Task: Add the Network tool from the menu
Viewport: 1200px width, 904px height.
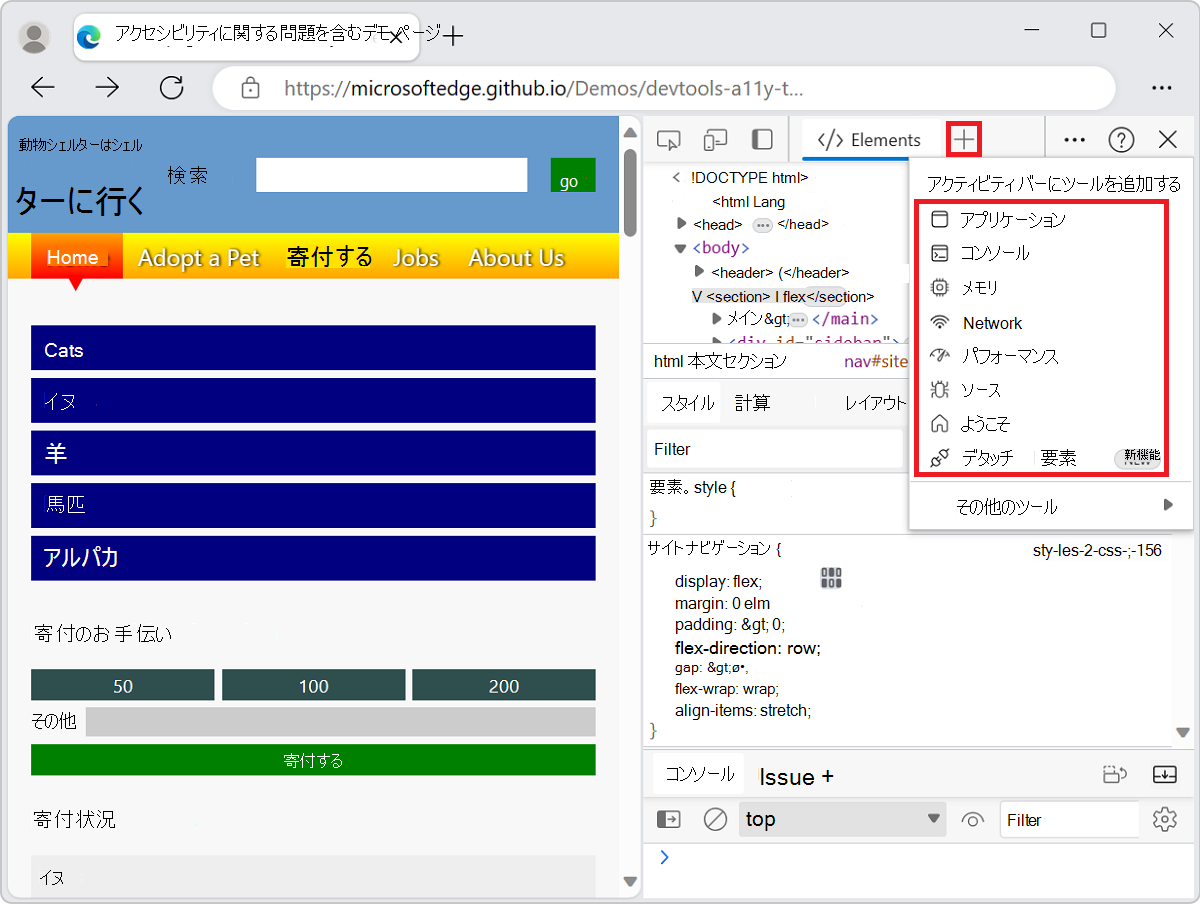Action: pyautogui.click(x=990, y=322)
